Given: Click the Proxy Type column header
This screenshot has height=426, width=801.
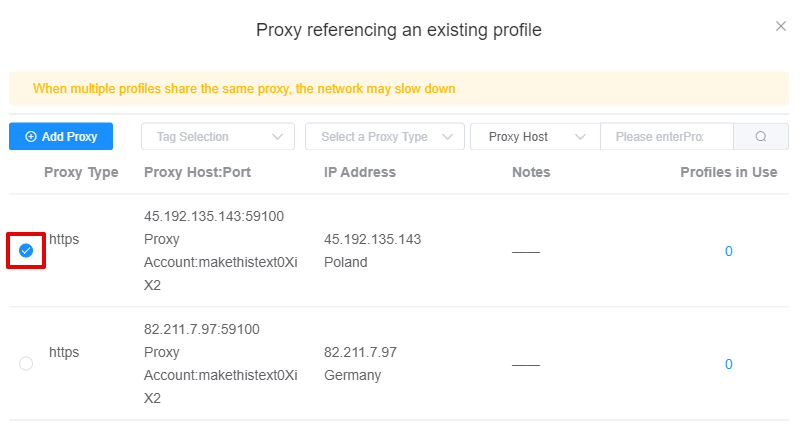Looking at the screenshot, I should point(81,172).
